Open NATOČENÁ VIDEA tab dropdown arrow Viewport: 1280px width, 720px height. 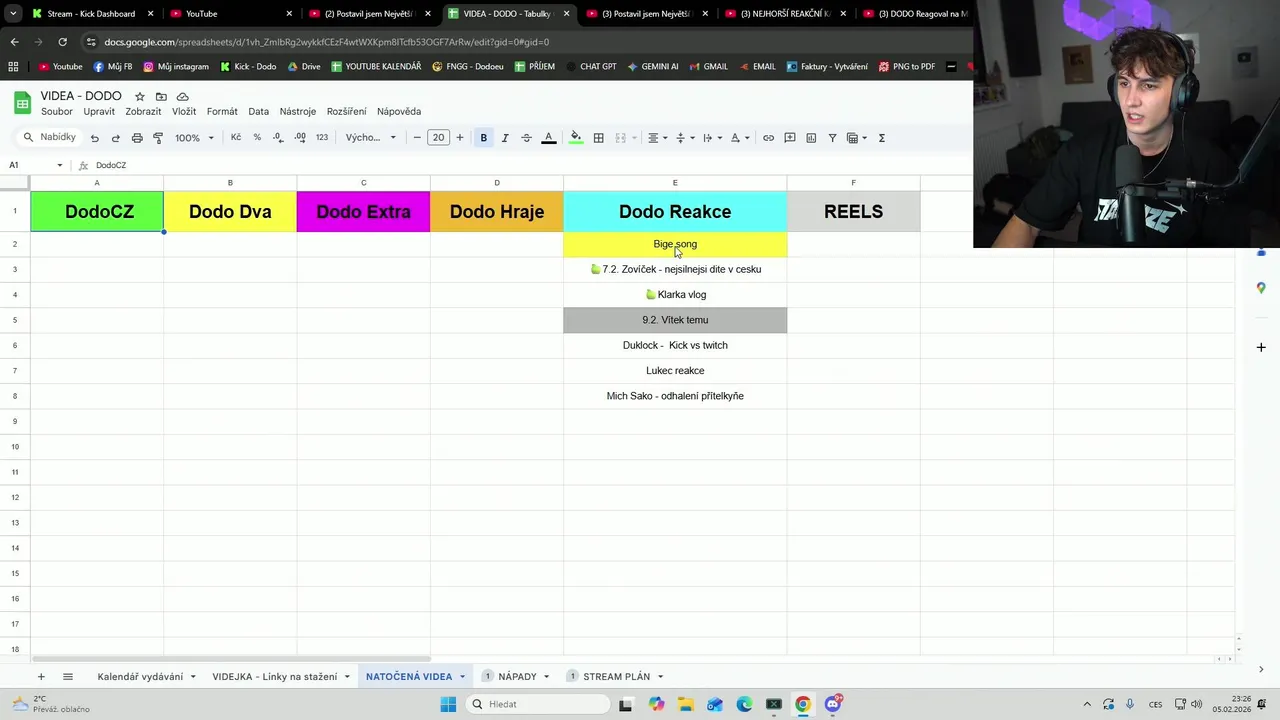click(462, 677)
